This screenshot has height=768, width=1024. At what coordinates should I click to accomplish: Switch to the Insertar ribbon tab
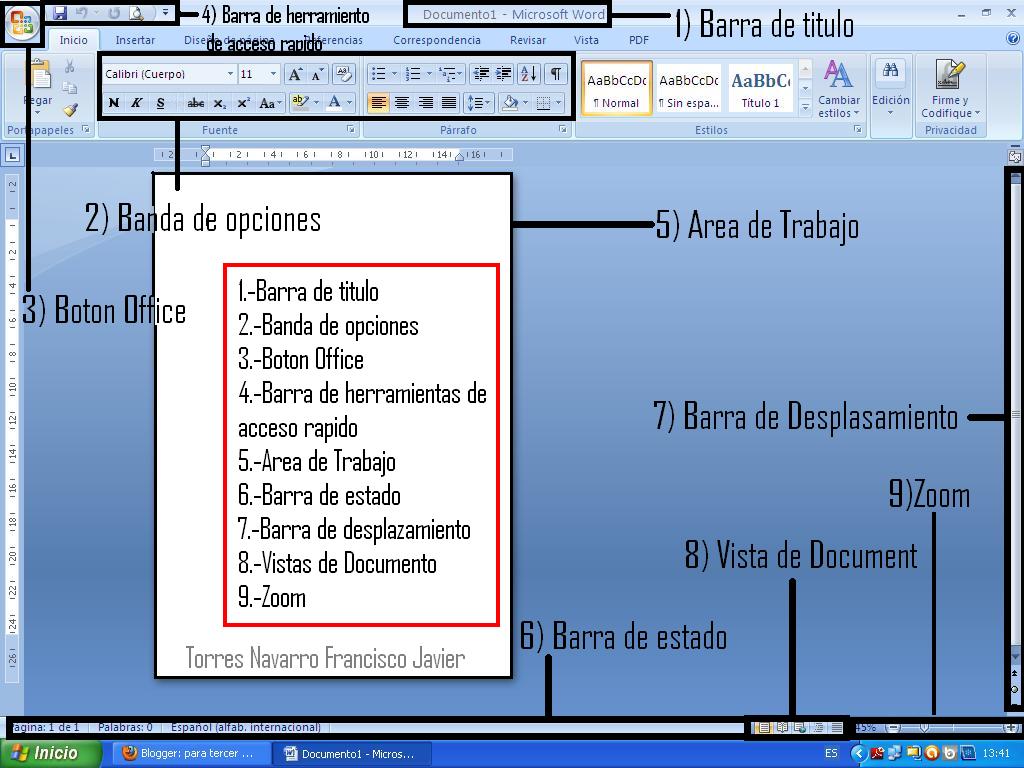[x=134, y=40]
